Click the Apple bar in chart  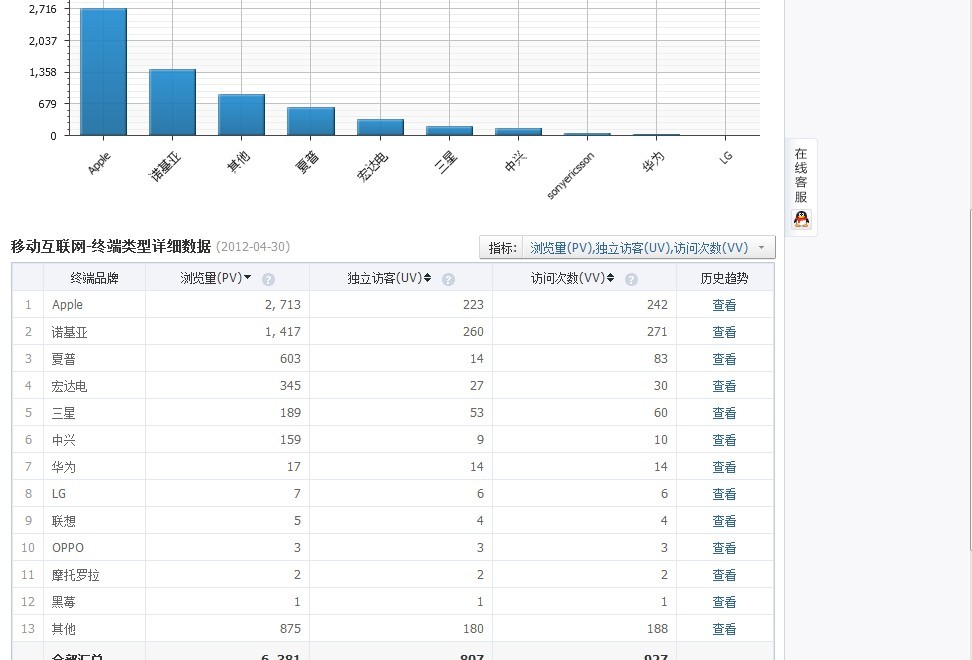point(104,72)
